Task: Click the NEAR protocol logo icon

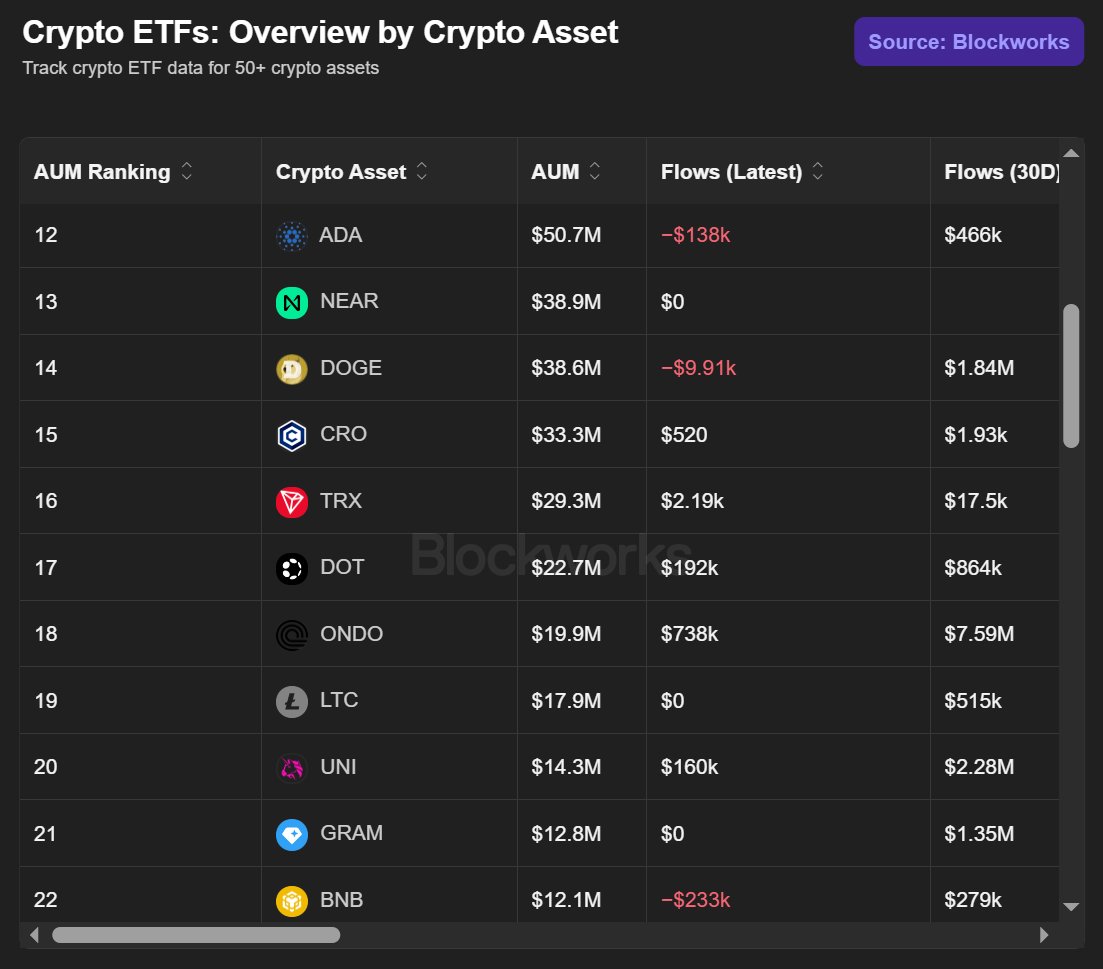Action: (x=291, y=302)
